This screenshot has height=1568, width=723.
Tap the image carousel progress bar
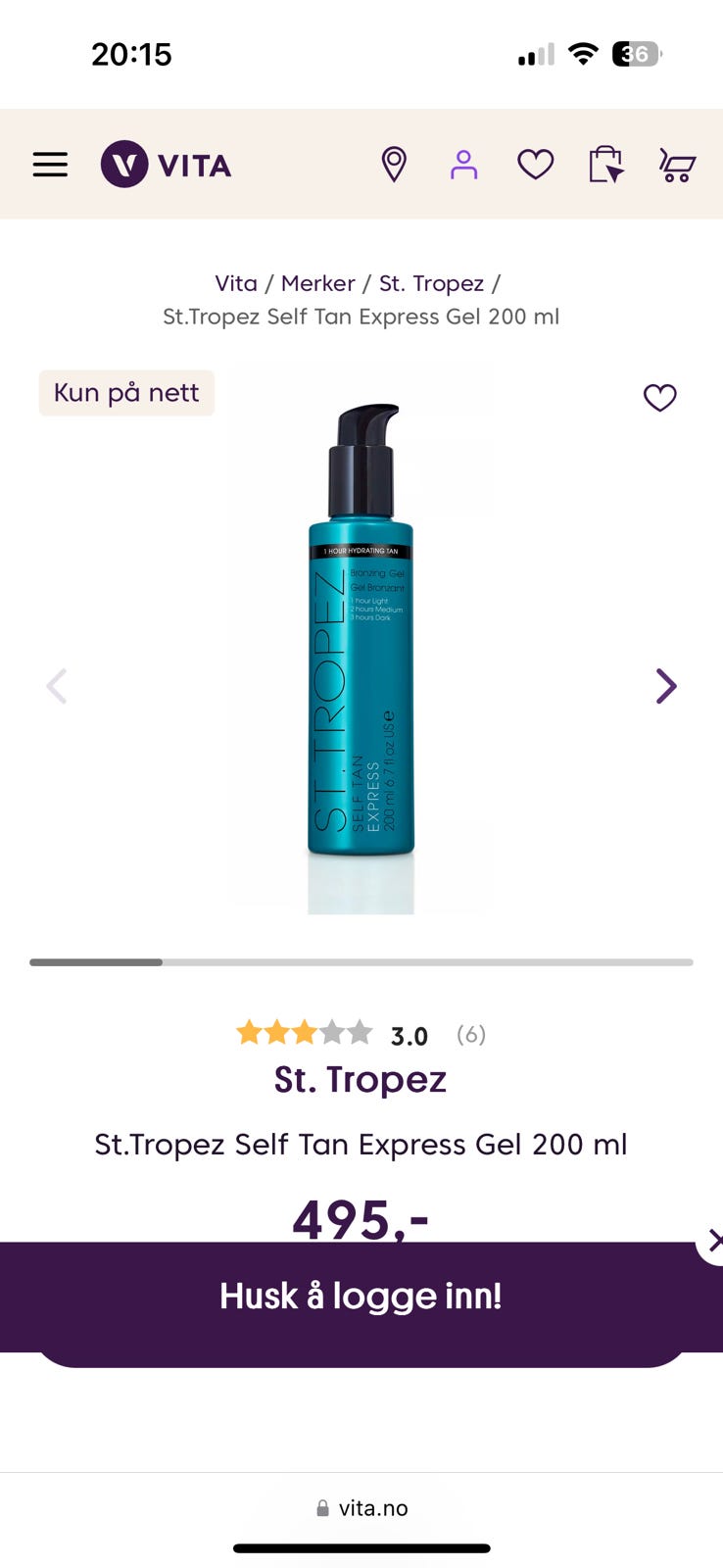coord(361,962)
